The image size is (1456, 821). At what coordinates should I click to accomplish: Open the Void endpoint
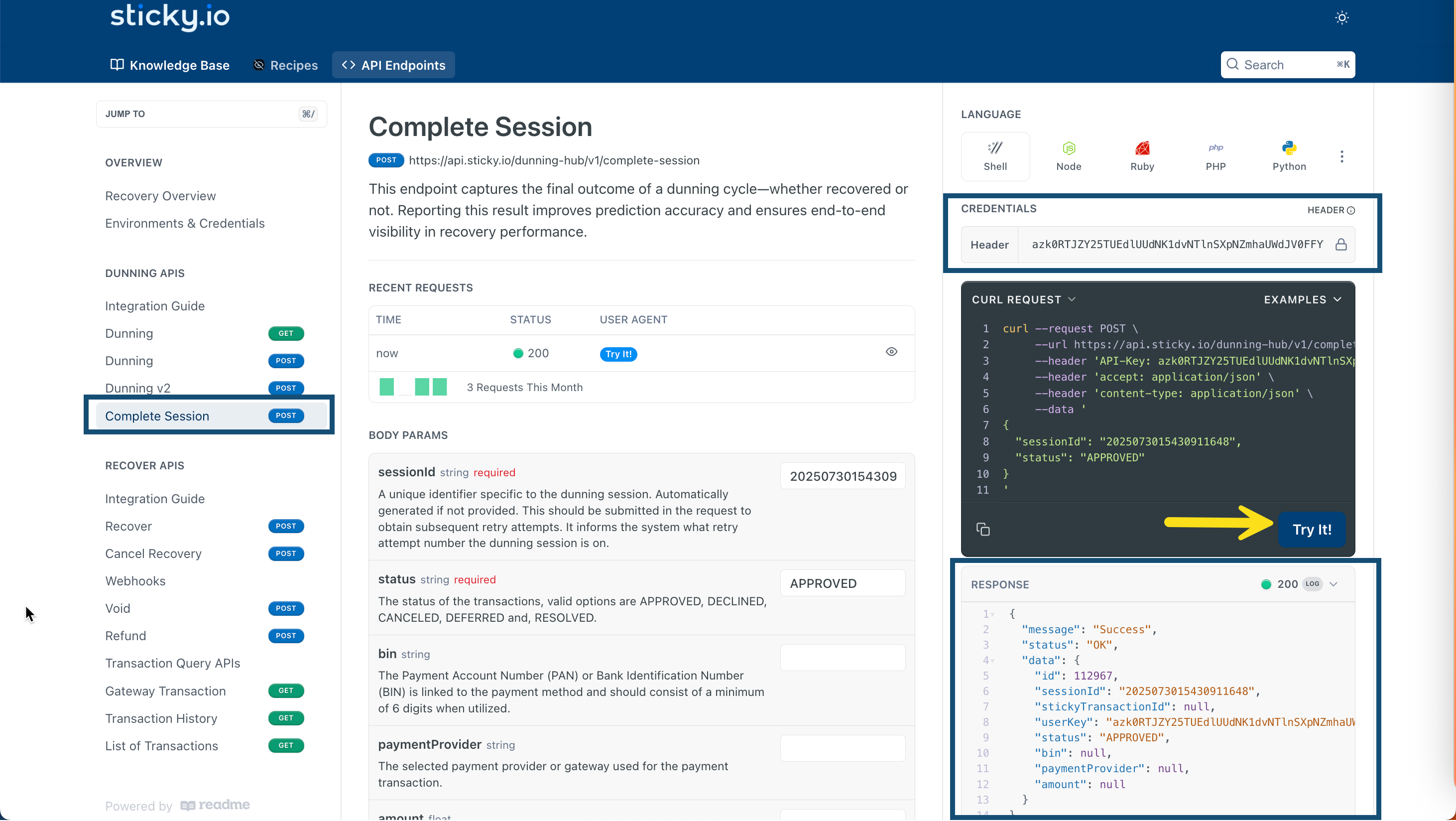[x=205, y=608]
